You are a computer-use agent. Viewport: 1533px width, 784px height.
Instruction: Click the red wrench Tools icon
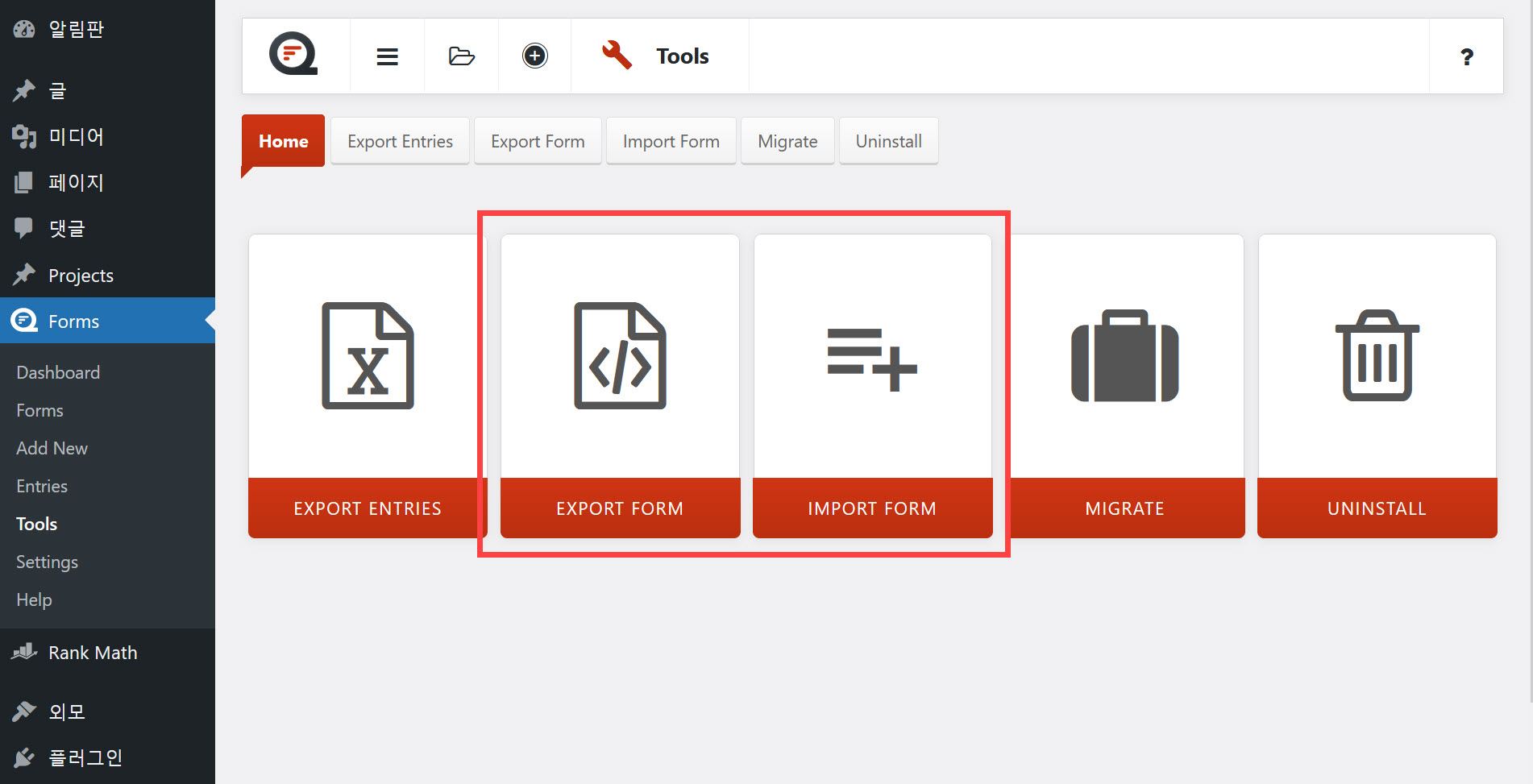(x=617, y=56)
